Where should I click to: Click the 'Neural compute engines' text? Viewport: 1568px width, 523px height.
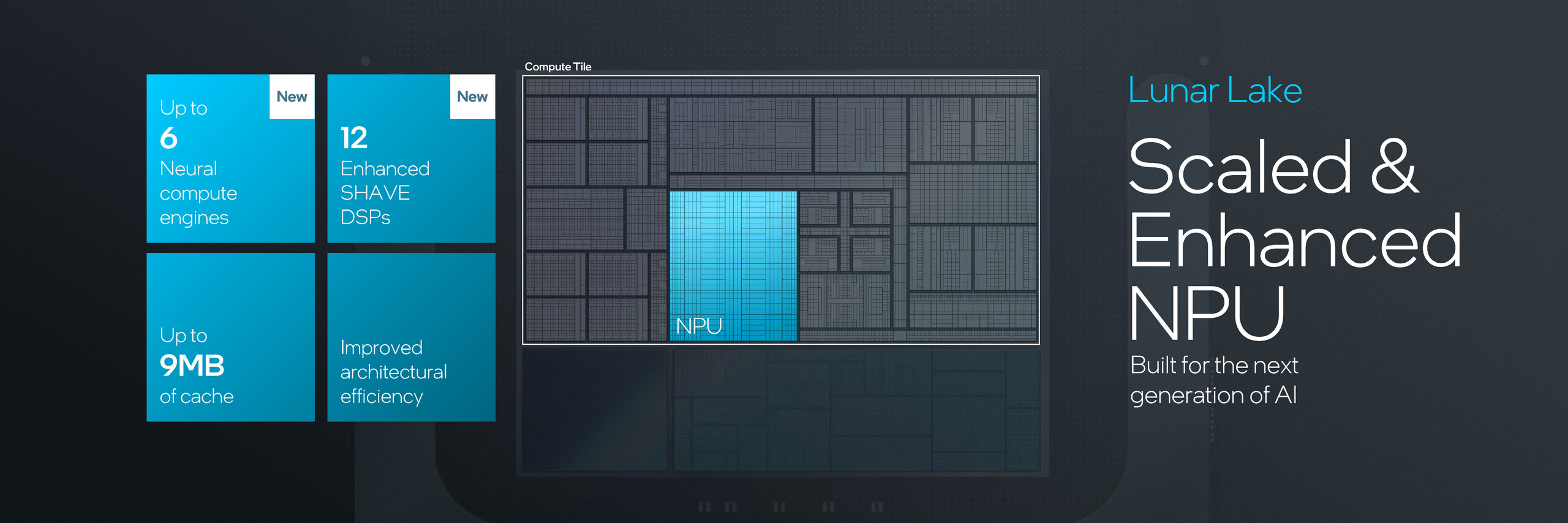pyautogui.click(x=198, y=193)
